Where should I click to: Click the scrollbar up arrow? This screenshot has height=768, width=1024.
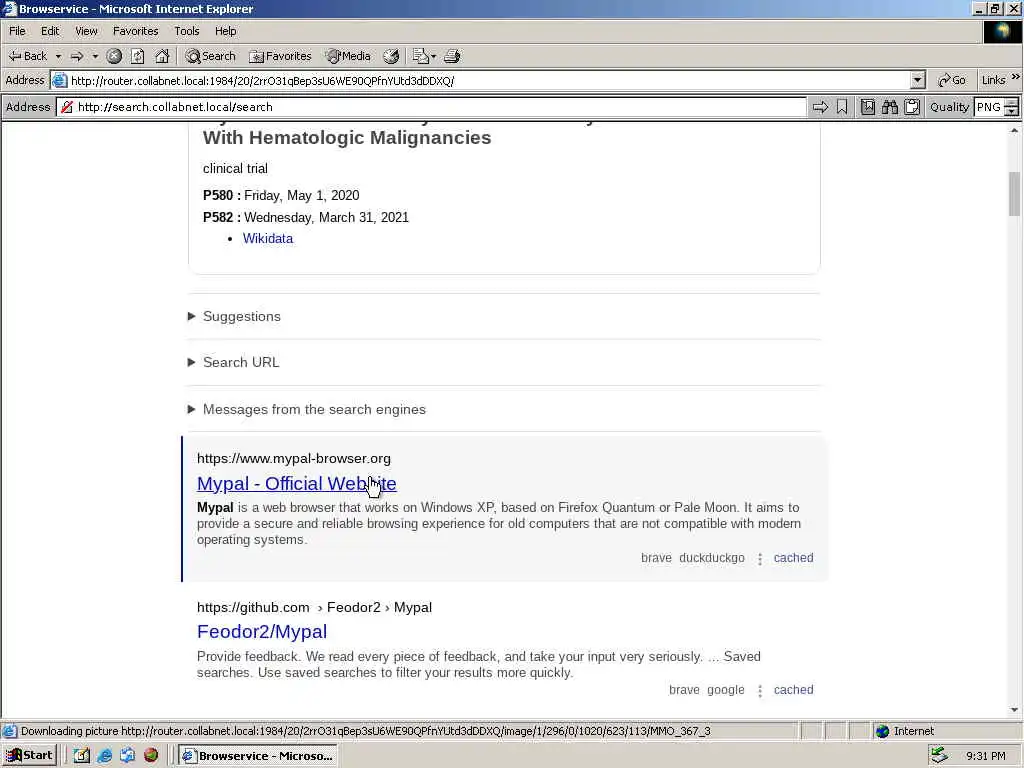pos(1014,131)
